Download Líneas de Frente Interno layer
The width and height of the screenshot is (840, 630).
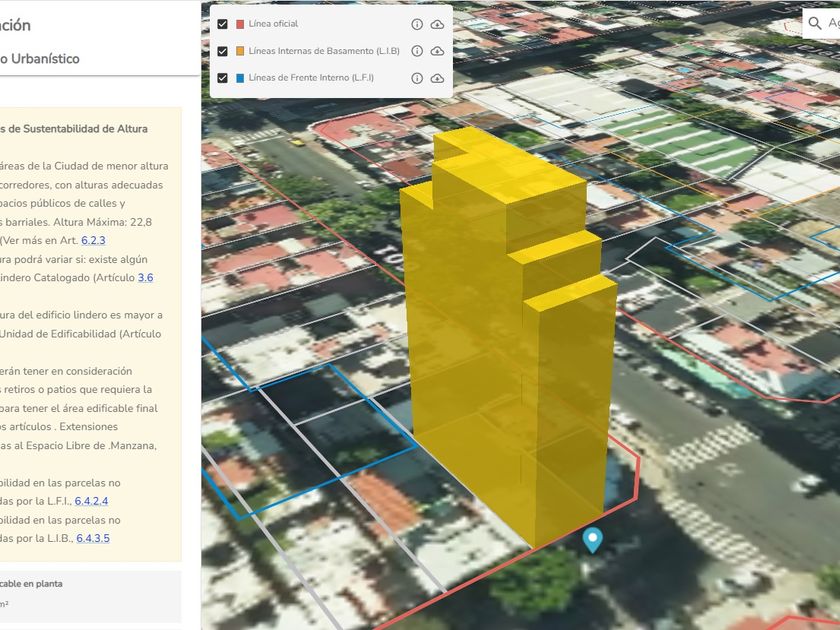coord(437,78)
